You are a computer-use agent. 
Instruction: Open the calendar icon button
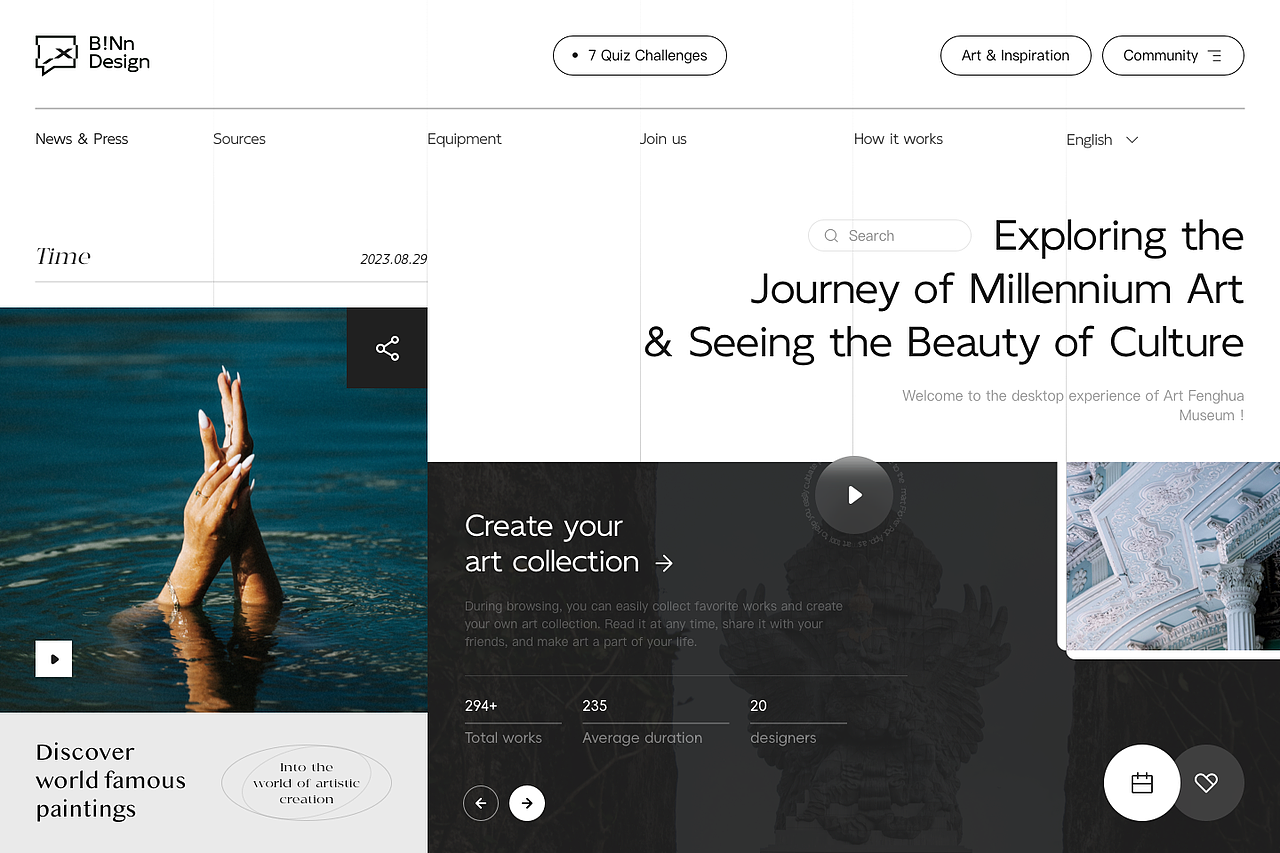click(x=1142, y=783)
